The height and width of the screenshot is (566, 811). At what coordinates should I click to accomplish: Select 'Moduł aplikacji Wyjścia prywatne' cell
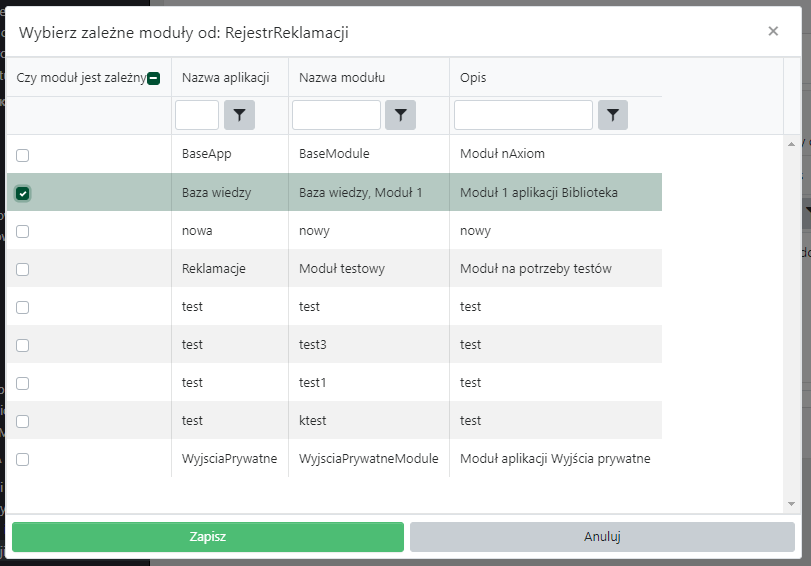pos(556,458)
